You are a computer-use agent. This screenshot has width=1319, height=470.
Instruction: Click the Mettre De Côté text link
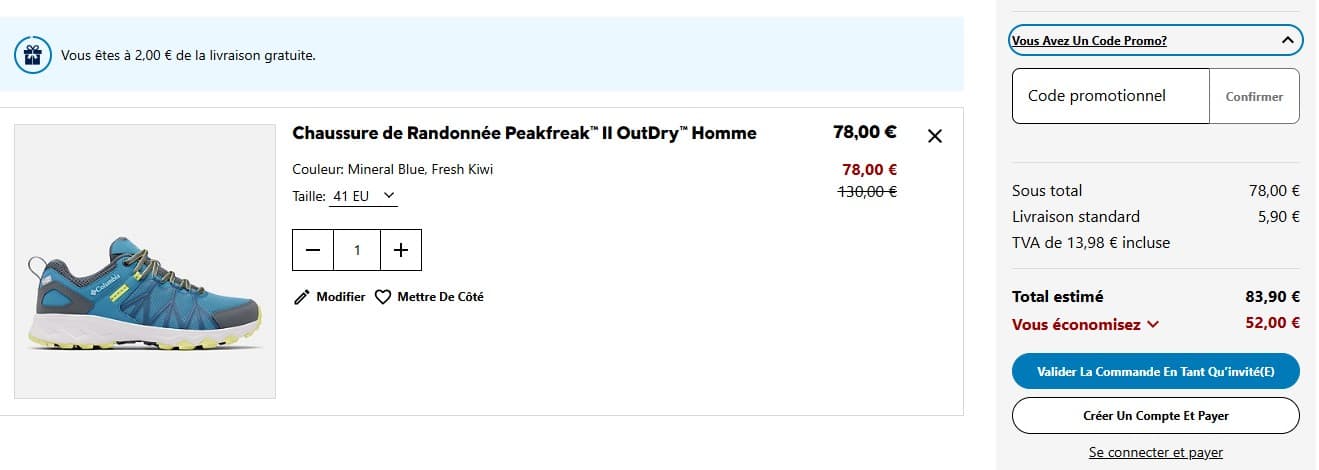[x=440, y=297]
